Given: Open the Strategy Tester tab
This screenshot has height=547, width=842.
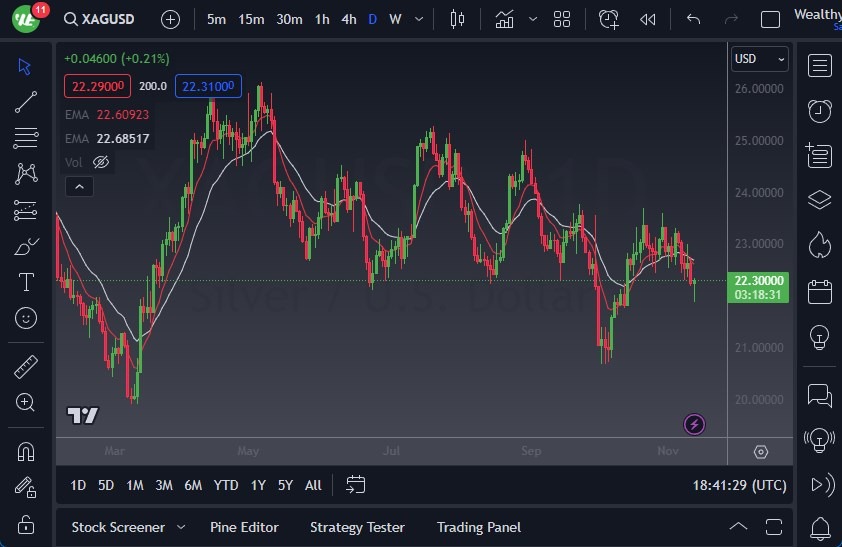Looking at the screenshot, I should tap(357, 527).
